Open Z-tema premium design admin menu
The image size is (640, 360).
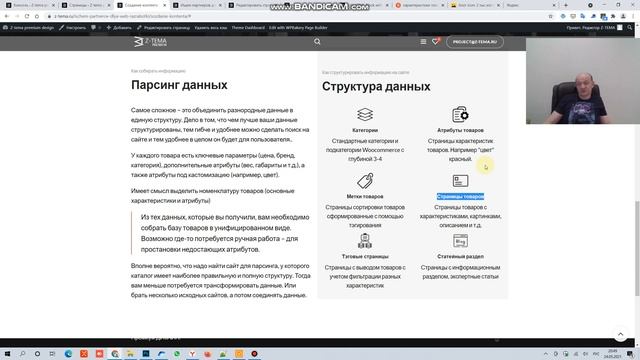pyautogui.click(x=28, y=28)
